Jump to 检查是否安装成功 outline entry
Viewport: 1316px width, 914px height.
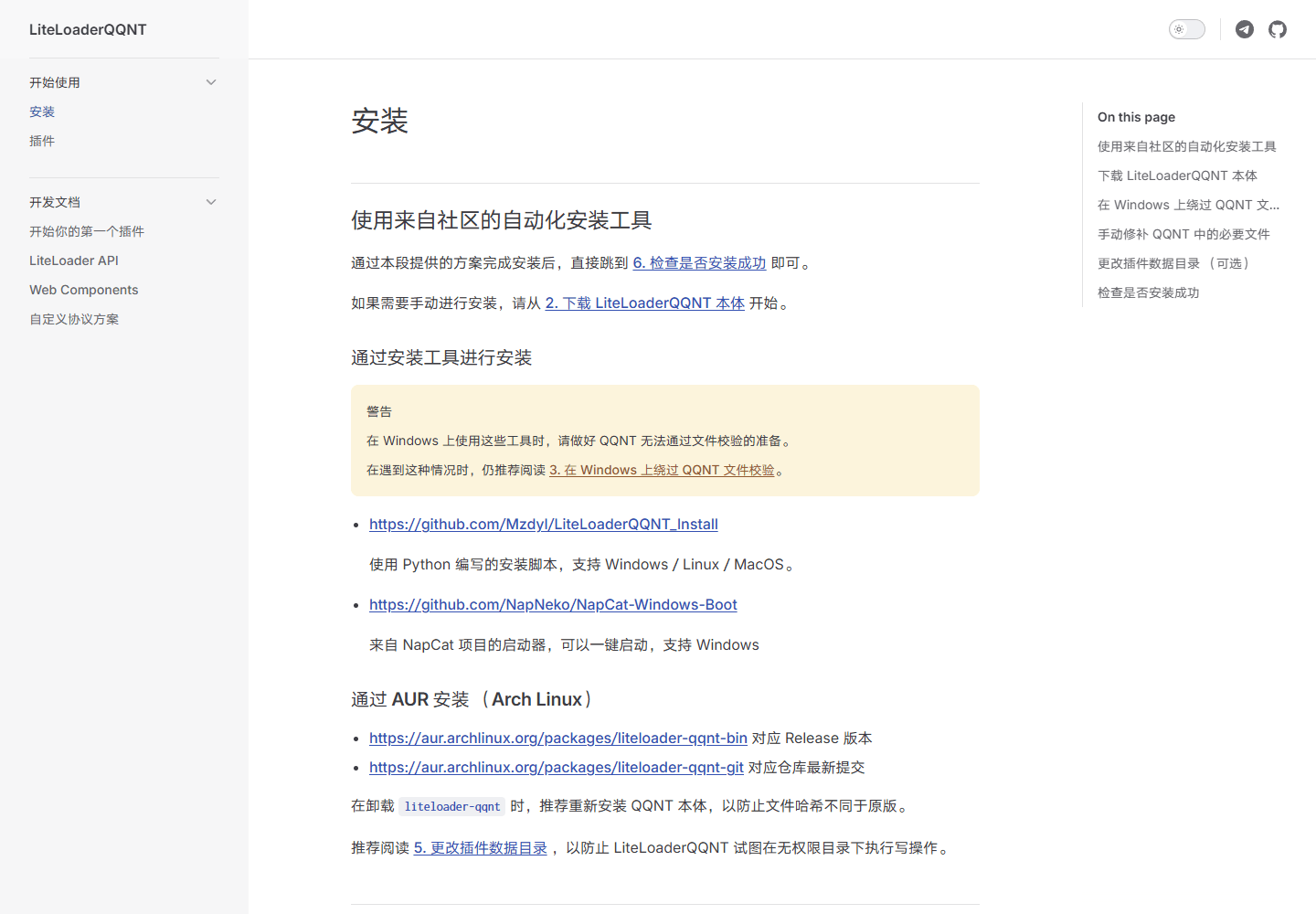(x=1149, y=292)
